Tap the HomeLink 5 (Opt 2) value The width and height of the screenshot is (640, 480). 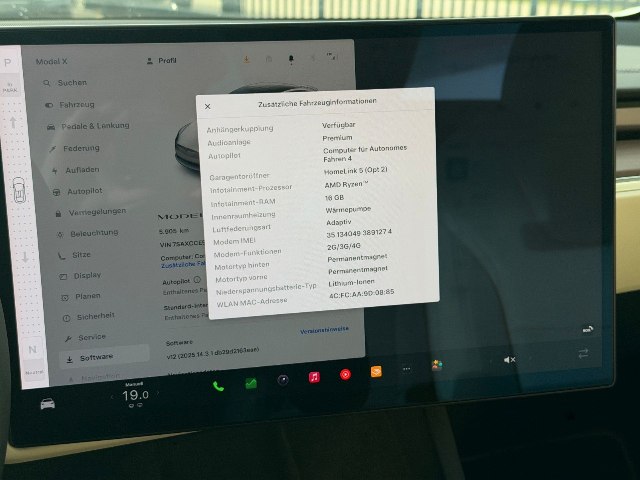(x=356, y=171)
